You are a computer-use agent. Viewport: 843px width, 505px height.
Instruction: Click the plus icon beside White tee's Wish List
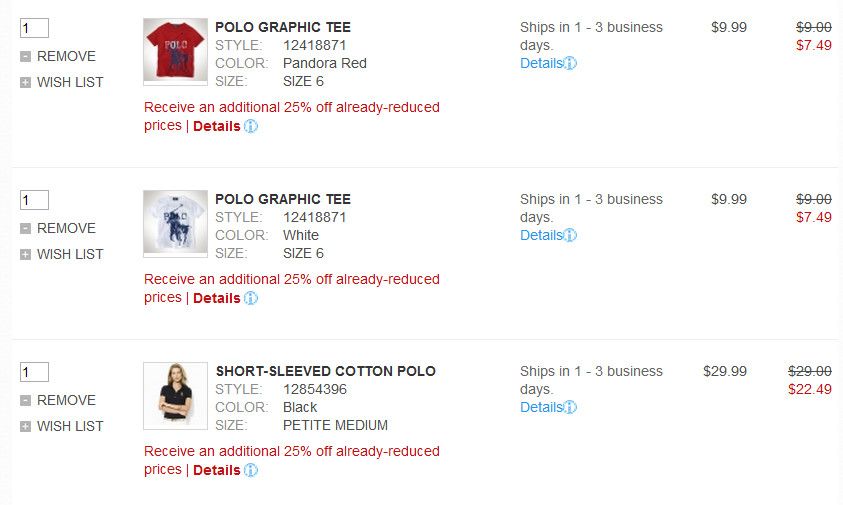click(25, 255)
